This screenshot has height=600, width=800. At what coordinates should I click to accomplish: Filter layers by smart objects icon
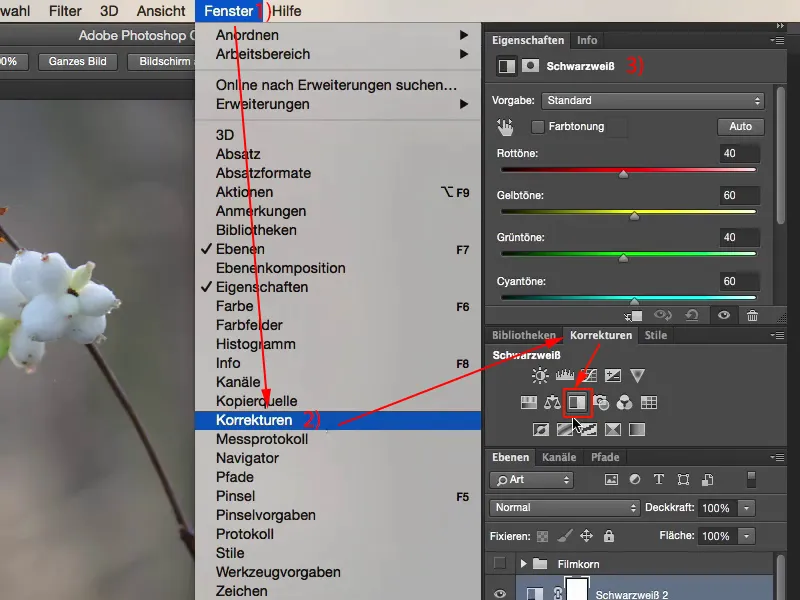point(708,480)
